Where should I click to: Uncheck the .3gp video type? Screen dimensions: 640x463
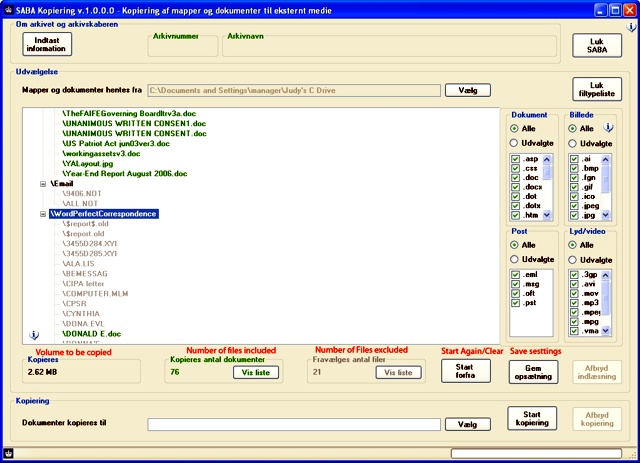[574, 275]
